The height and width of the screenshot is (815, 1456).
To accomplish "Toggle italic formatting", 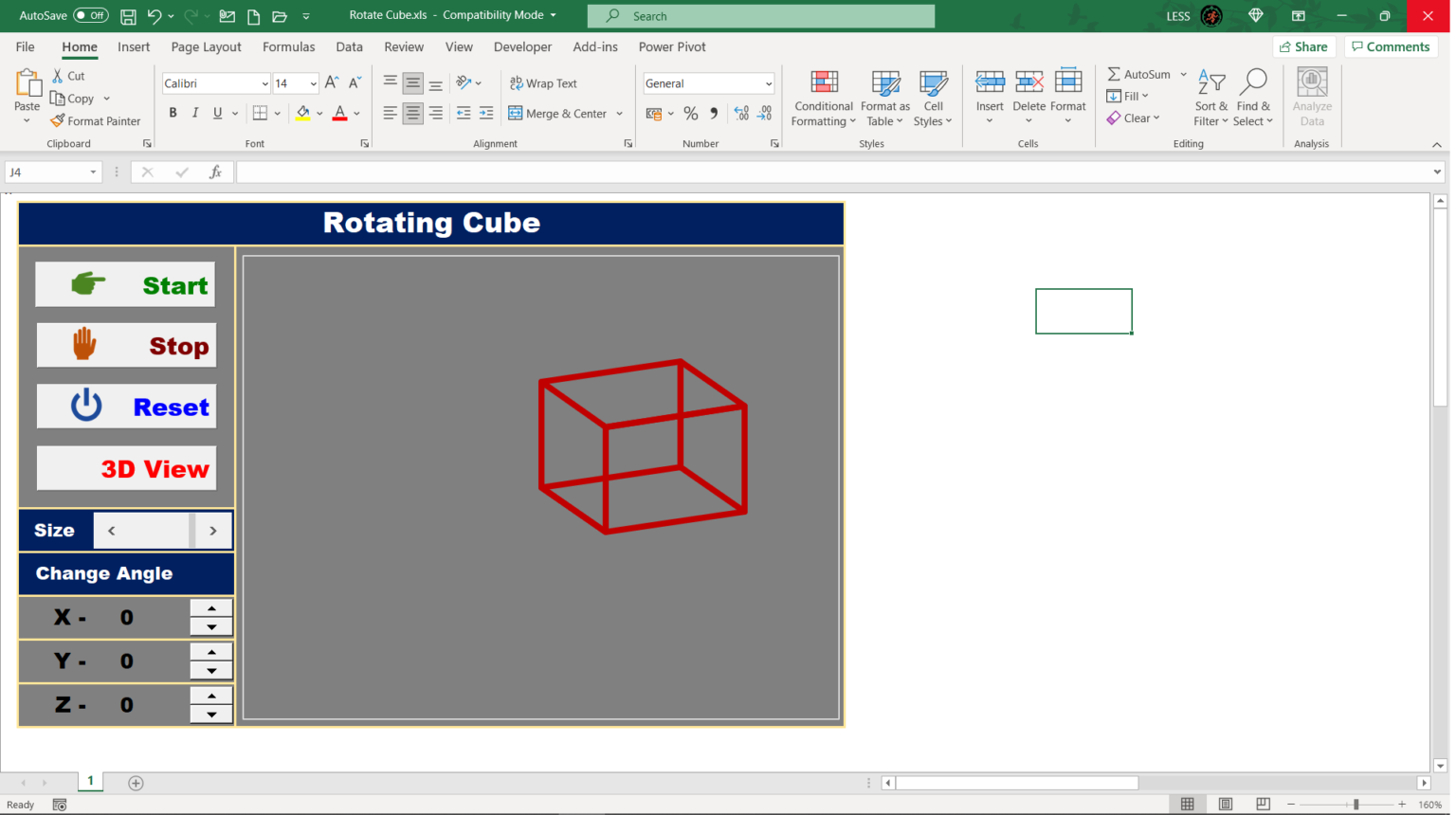I will 194,112.
